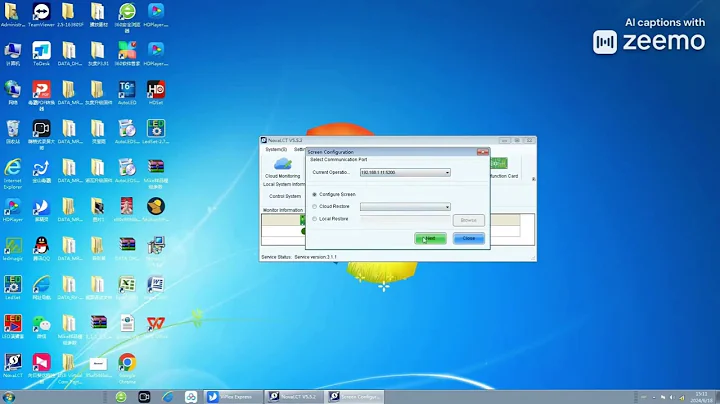Image resolution: width=720 pixels, height=404 pixels.
Task: Open the red WPS Office shortcut
Action: [156, 327]
